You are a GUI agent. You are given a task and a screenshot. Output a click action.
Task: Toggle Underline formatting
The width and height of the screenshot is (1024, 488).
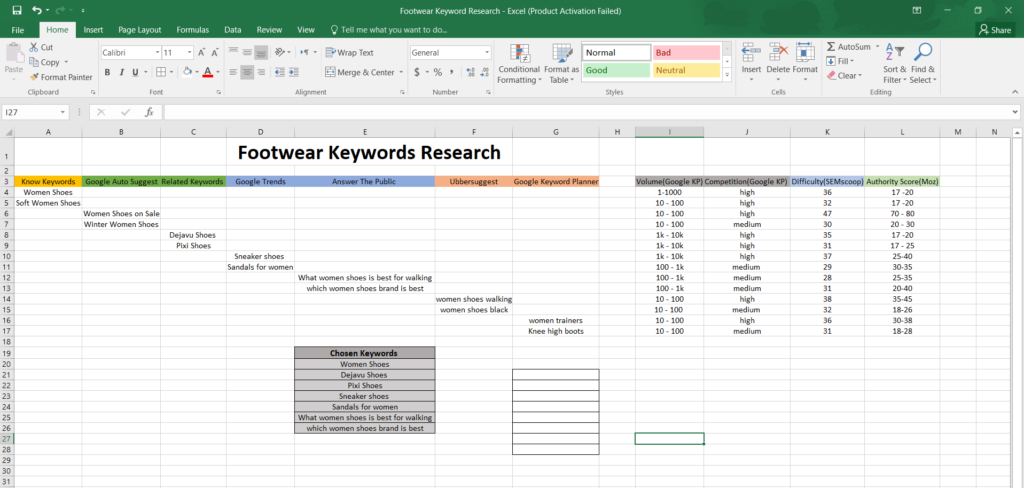click(x=135, y=73)
